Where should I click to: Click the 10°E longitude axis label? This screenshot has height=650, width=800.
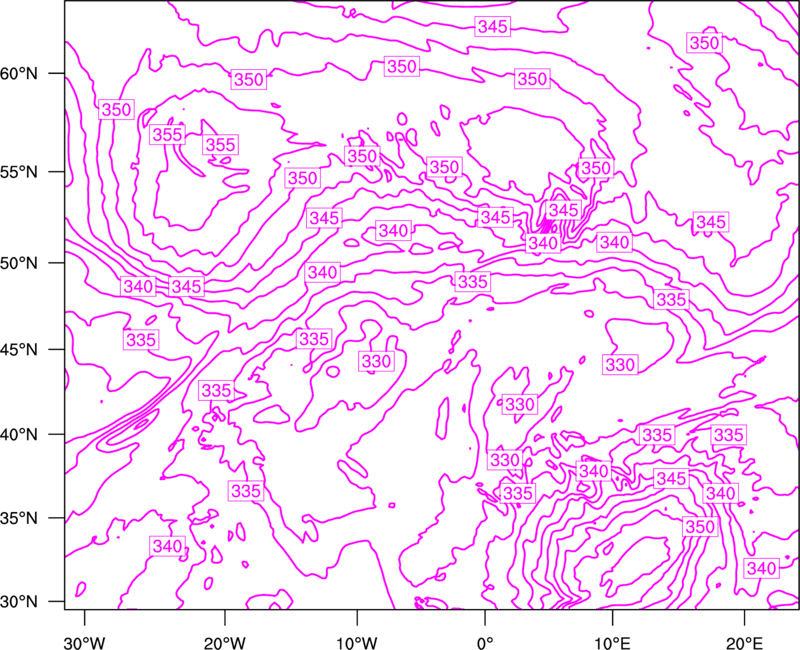pos(613,643)
